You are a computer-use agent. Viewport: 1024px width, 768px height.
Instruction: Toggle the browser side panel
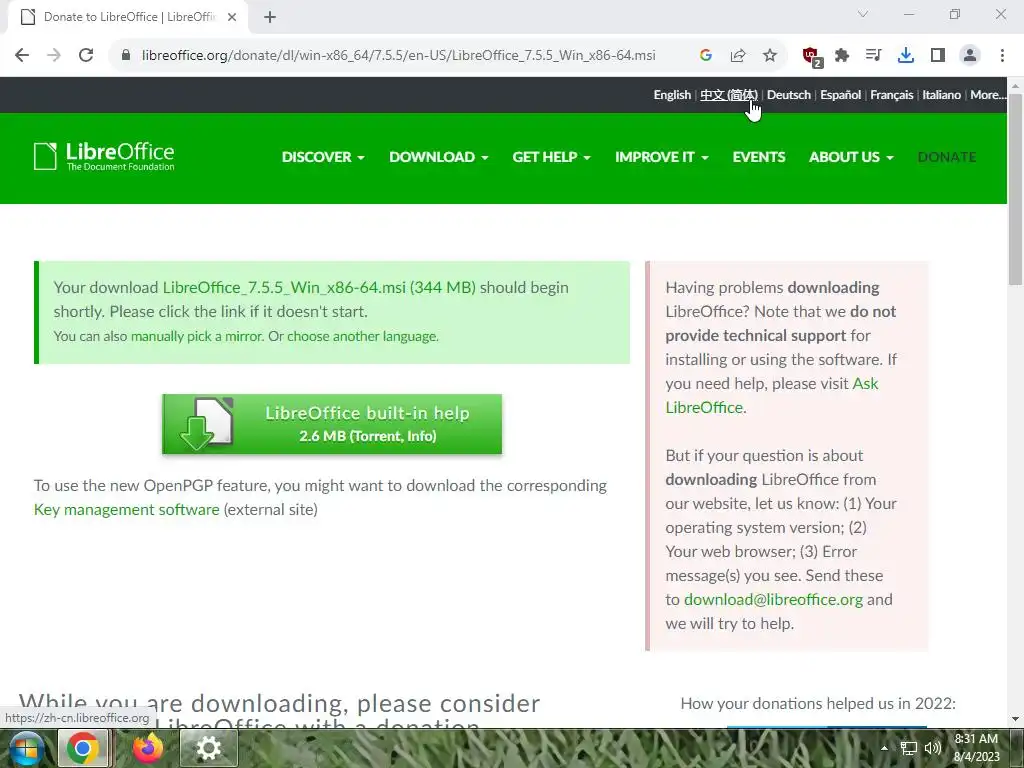pos(938,56)
